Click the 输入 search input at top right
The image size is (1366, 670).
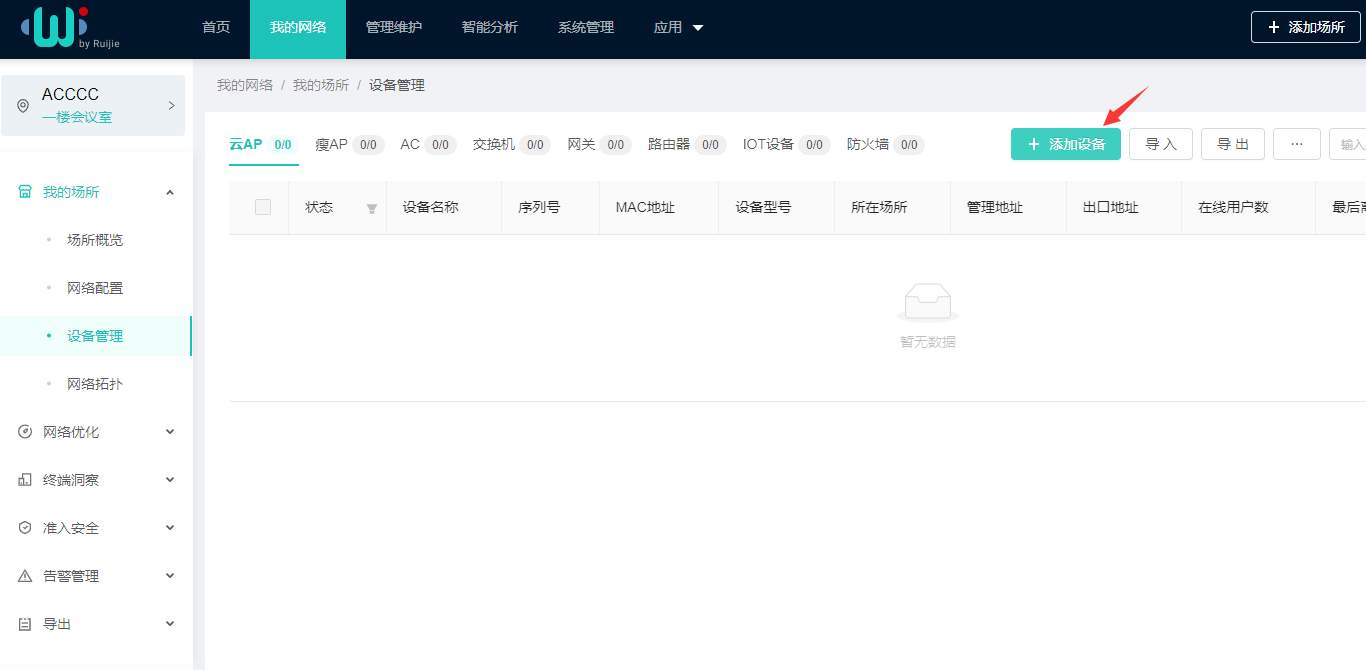tap(1350, 144)
